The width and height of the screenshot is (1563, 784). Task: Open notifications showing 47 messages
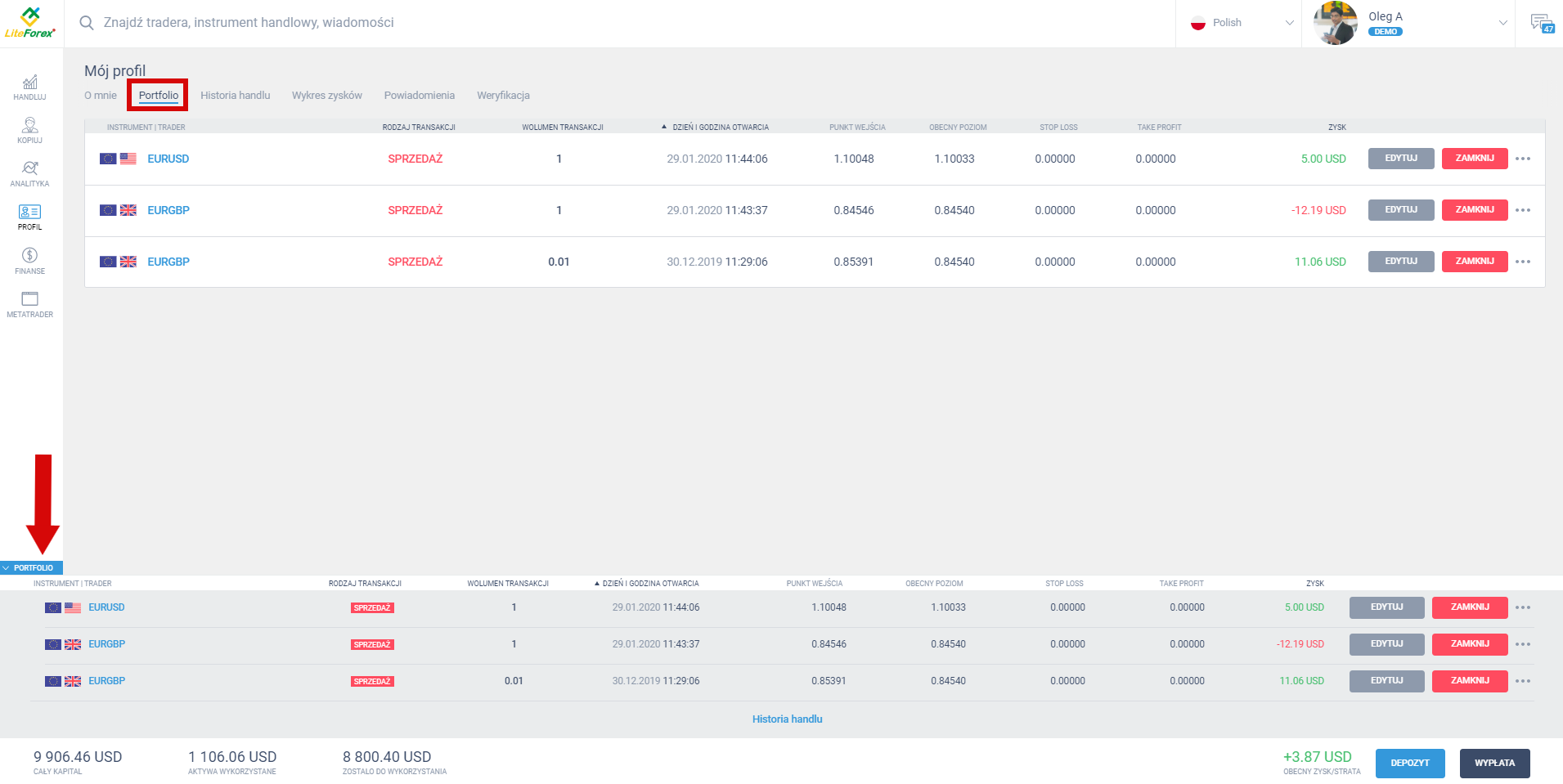1543,22
